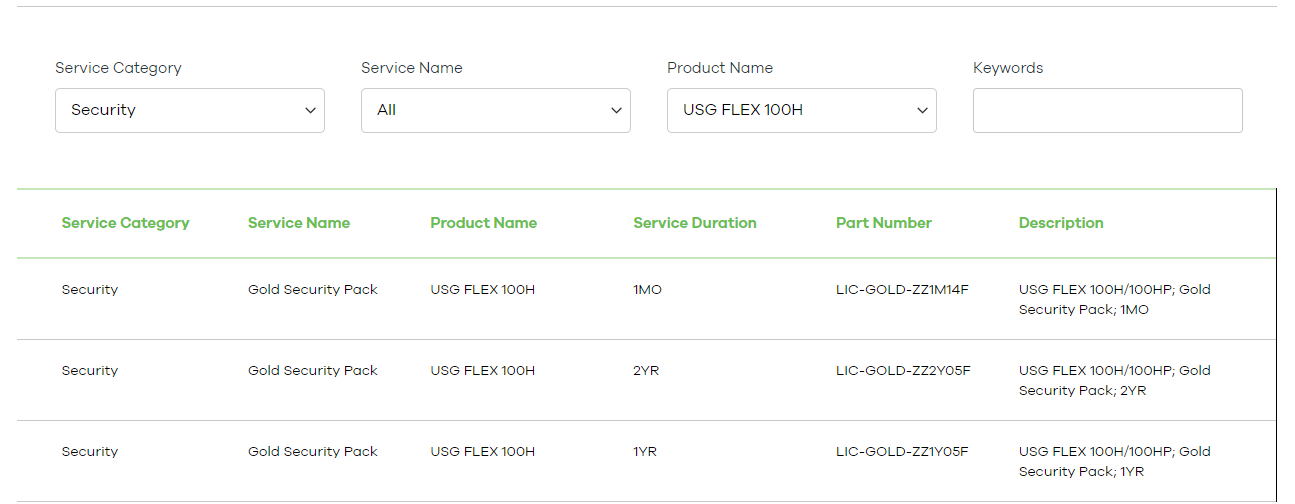
Task: Select part number LIC-GOLD-ZZ1Y05F
Action: click(x=902, y=452)
